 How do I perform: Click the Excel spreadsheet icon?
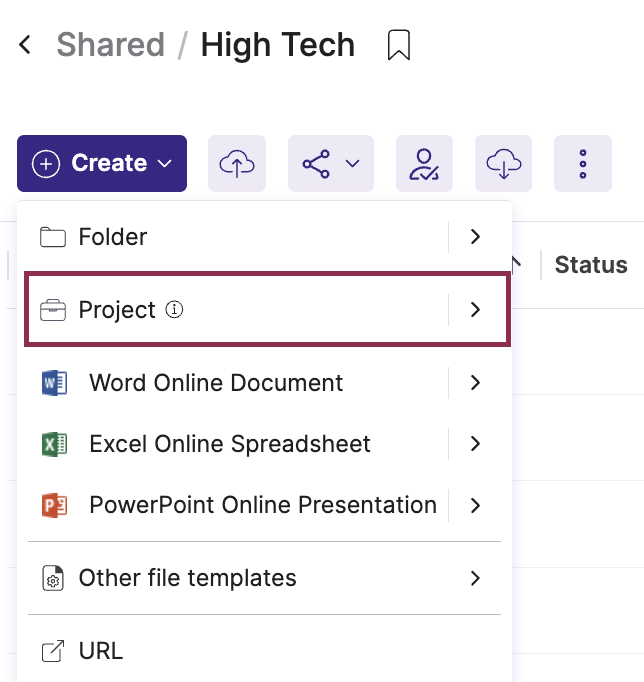tap(54, 444)
